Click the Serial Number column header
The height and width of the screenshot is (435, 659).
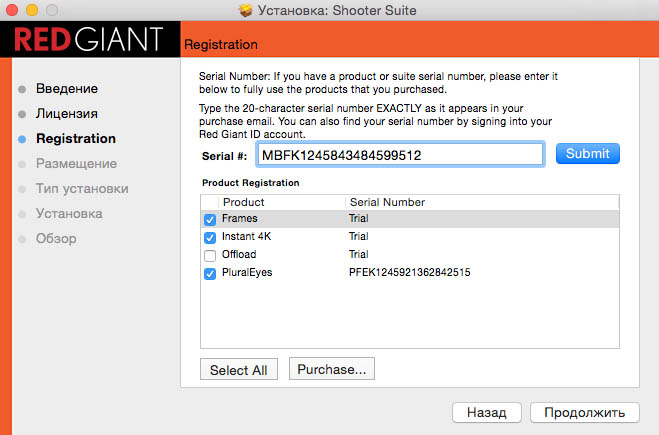point(387,202)
